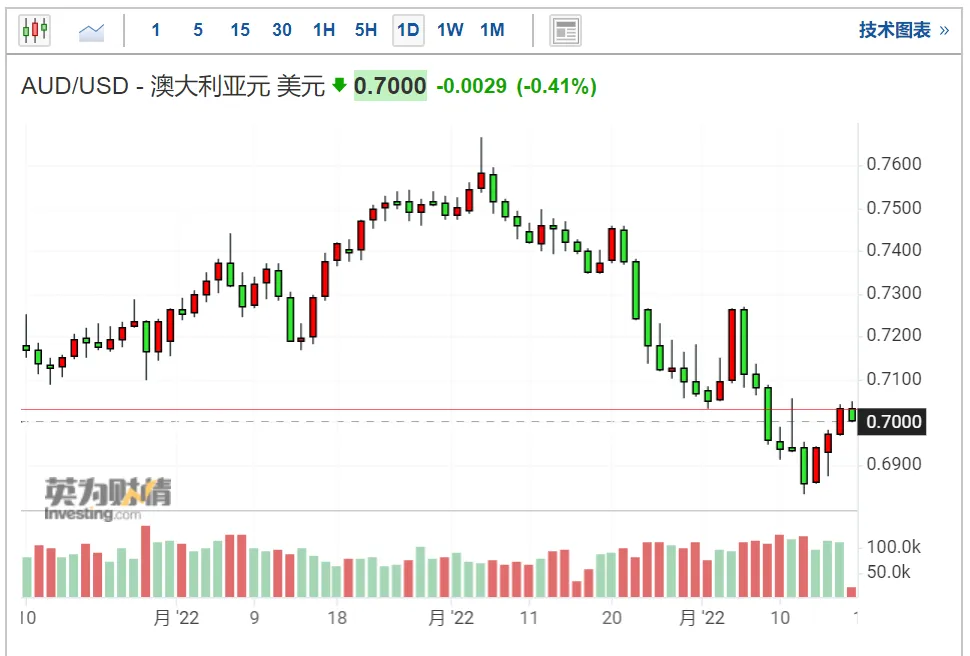
Task: Set the chart to 1W weekly
Action: pyautogui.click(x=450, y=30)
